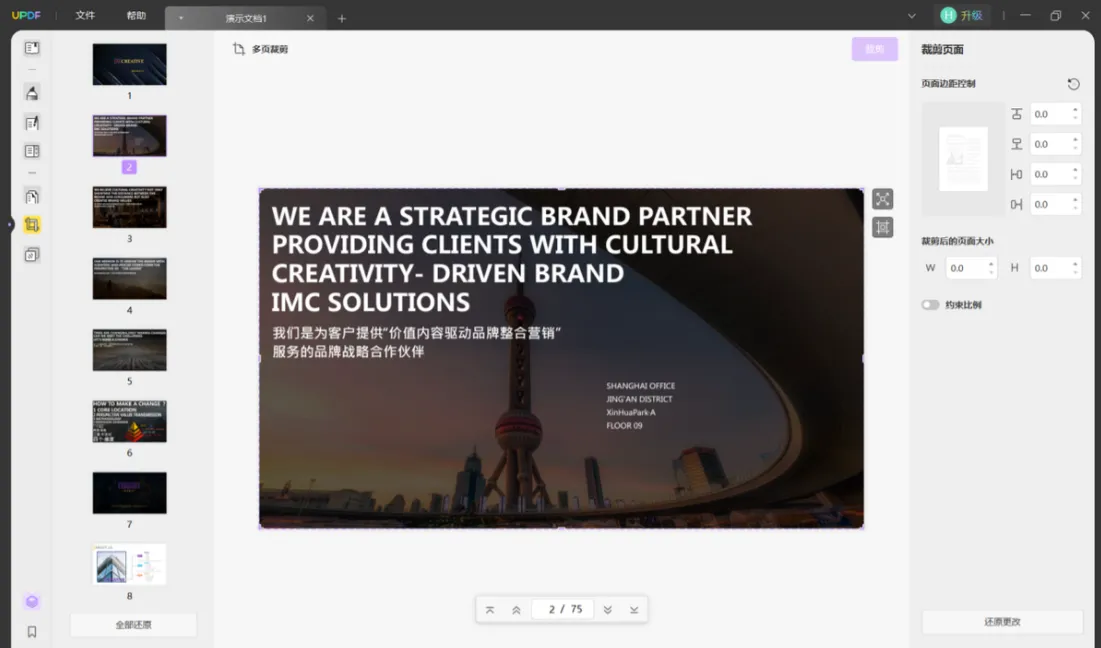
Task: Open Reader mode in the left sidebar
Action: pyautogui.click(x=32, y=48)
